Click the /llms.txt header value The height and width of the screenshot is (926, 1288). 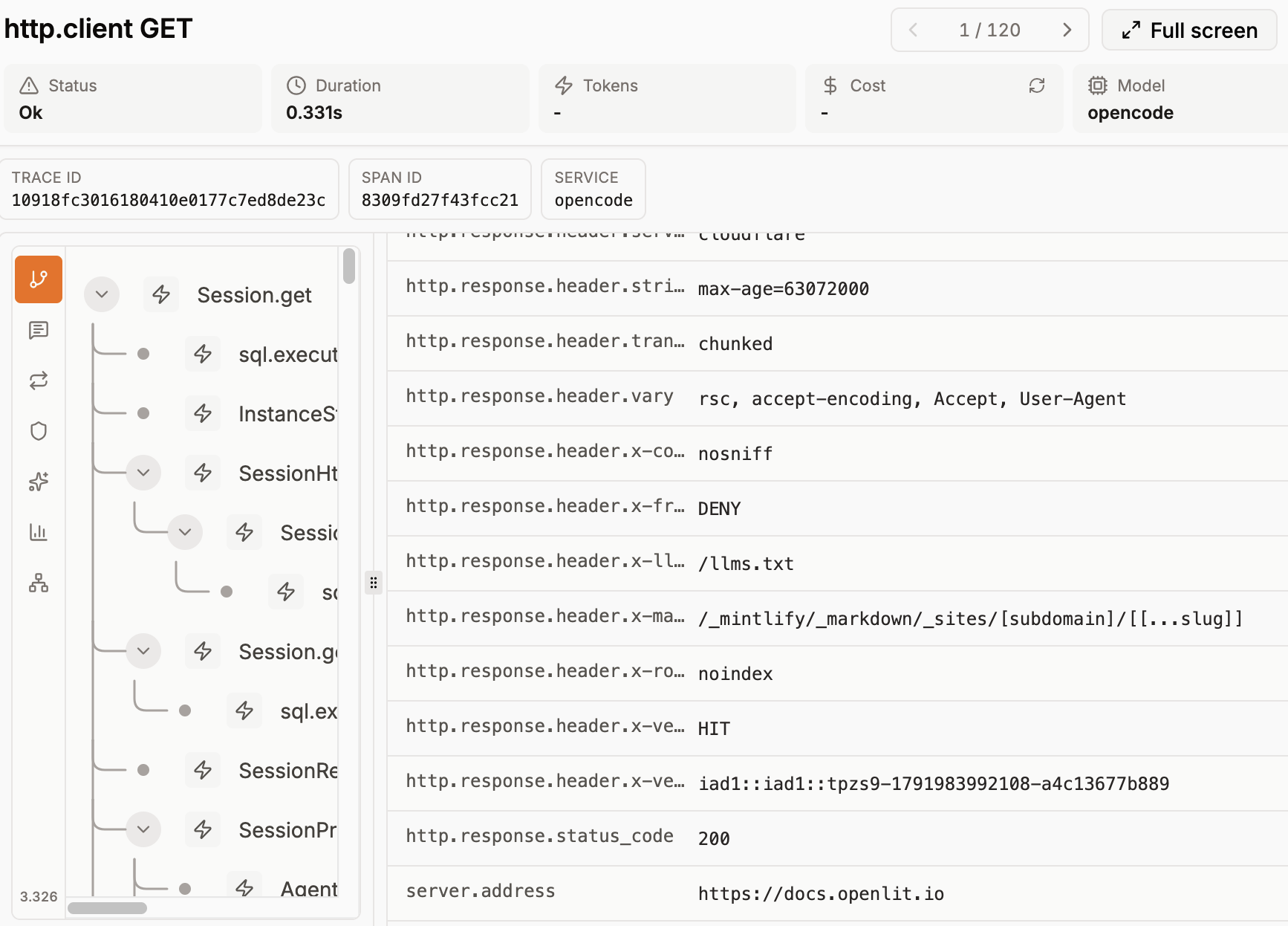pos(746,563)
